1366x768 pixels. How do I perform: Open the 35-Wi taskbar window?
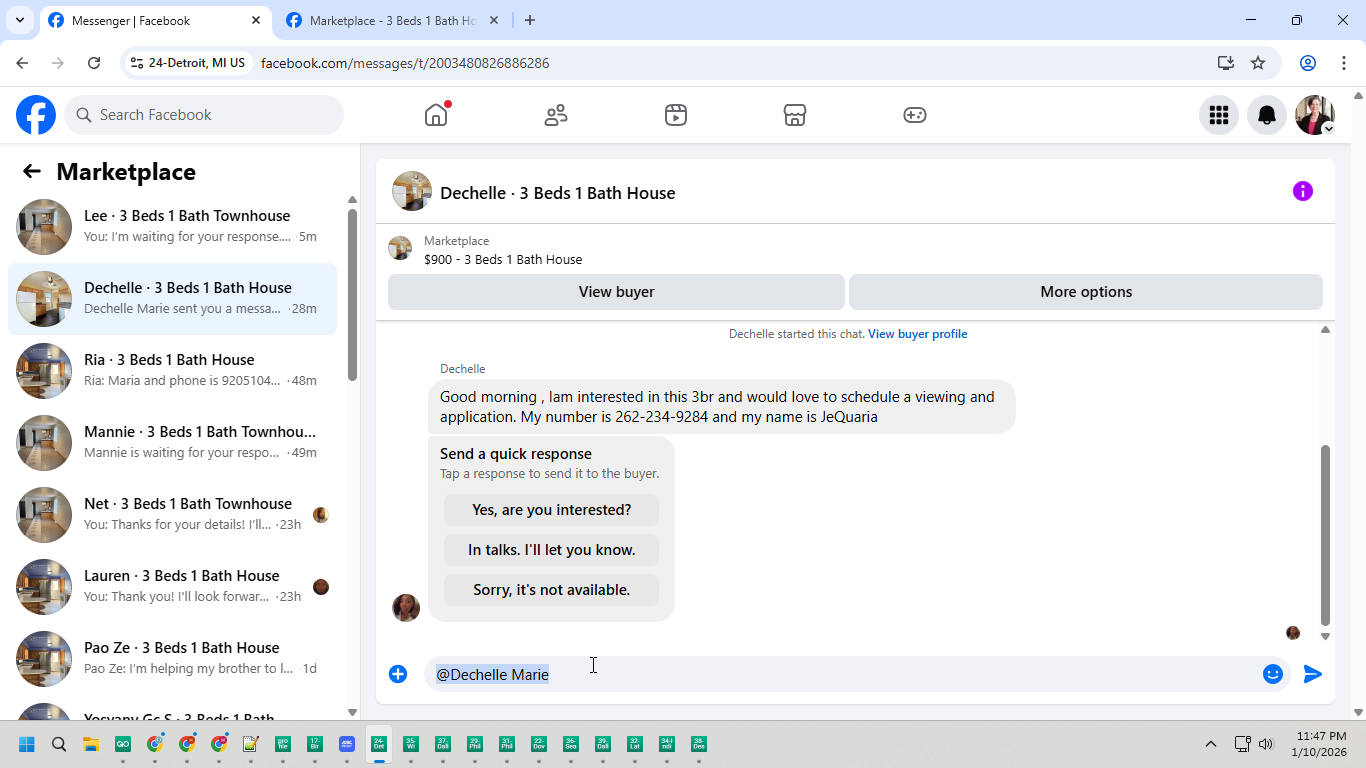411,744
